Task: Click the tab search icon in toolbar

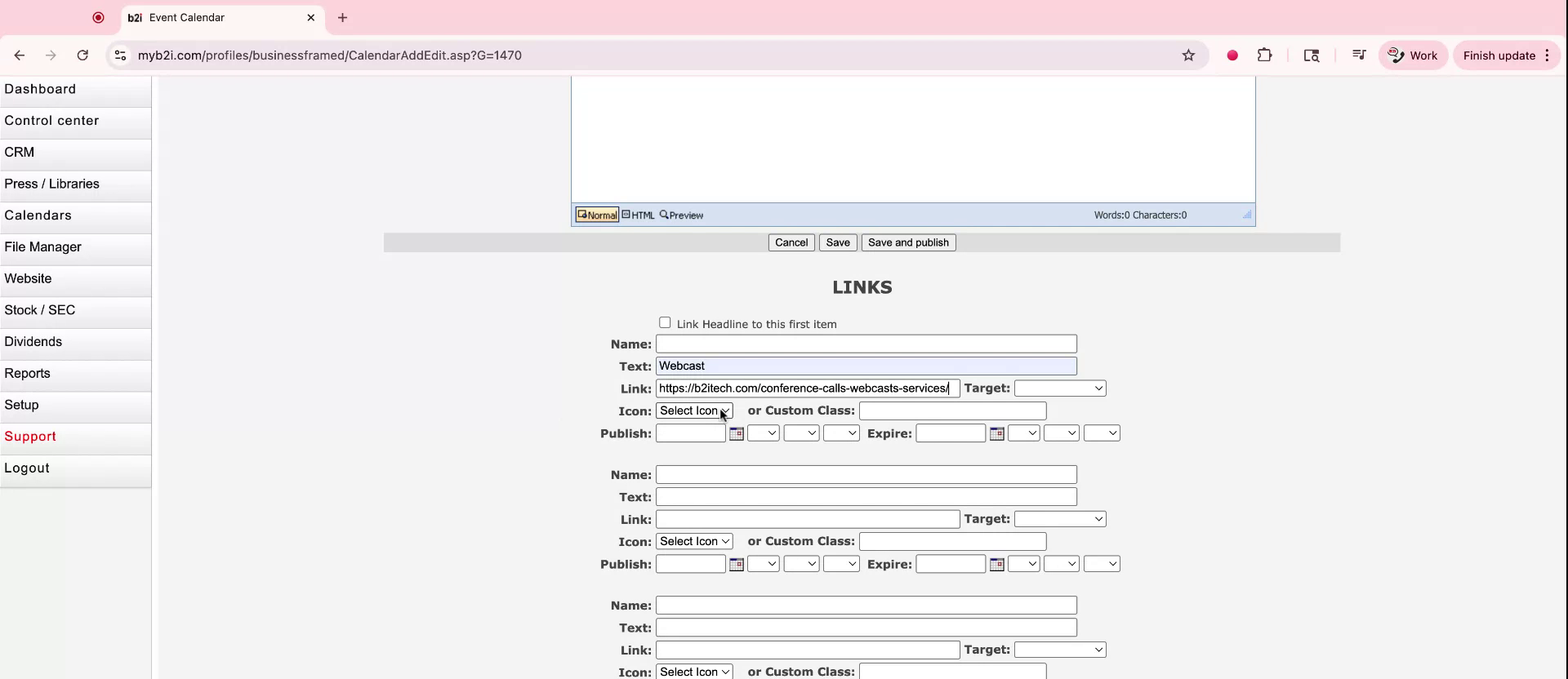Action: pos(1312,55)
